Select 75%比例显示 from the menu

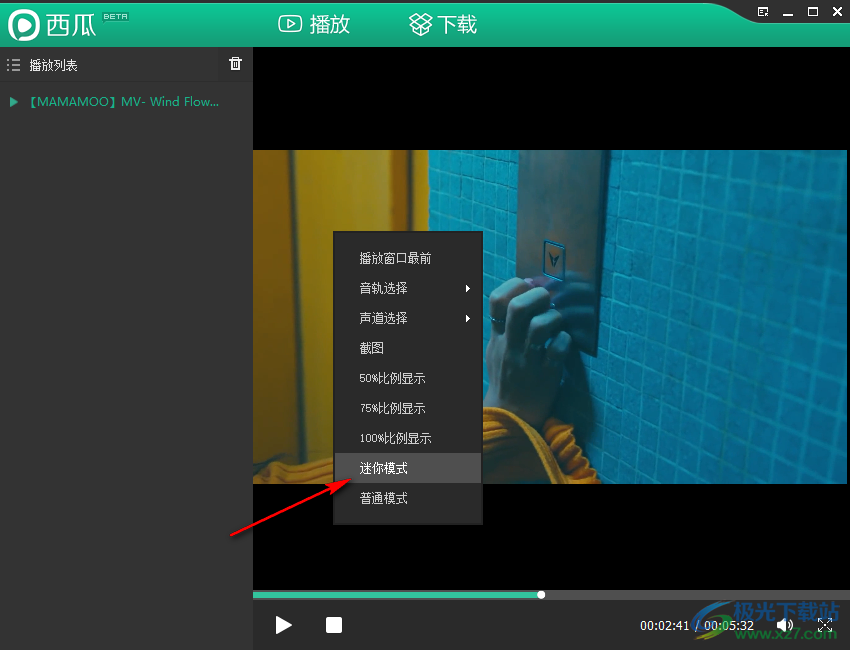coord(408,408)
